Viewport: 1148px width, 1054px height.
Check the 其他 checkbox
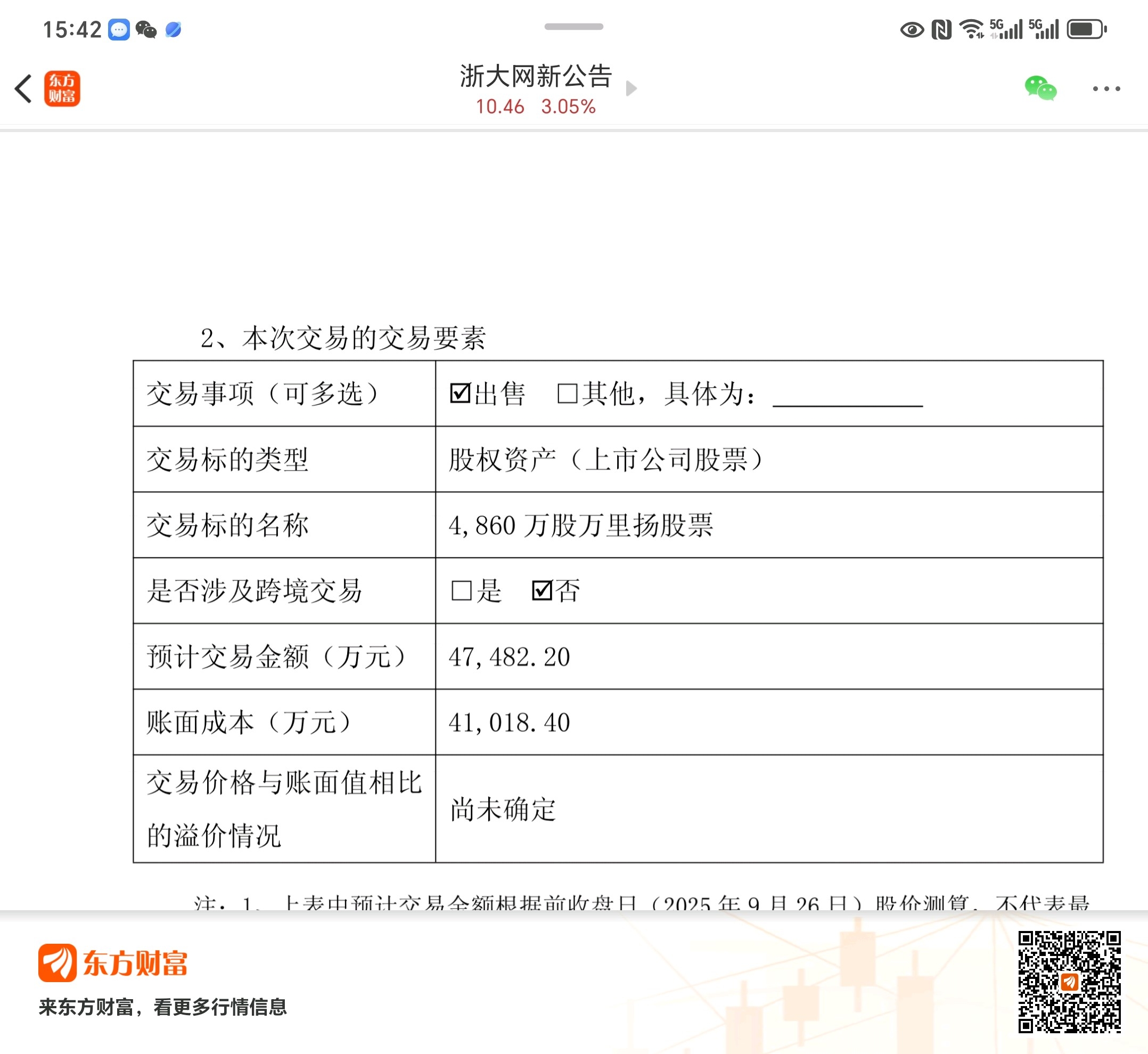point(567,394)
